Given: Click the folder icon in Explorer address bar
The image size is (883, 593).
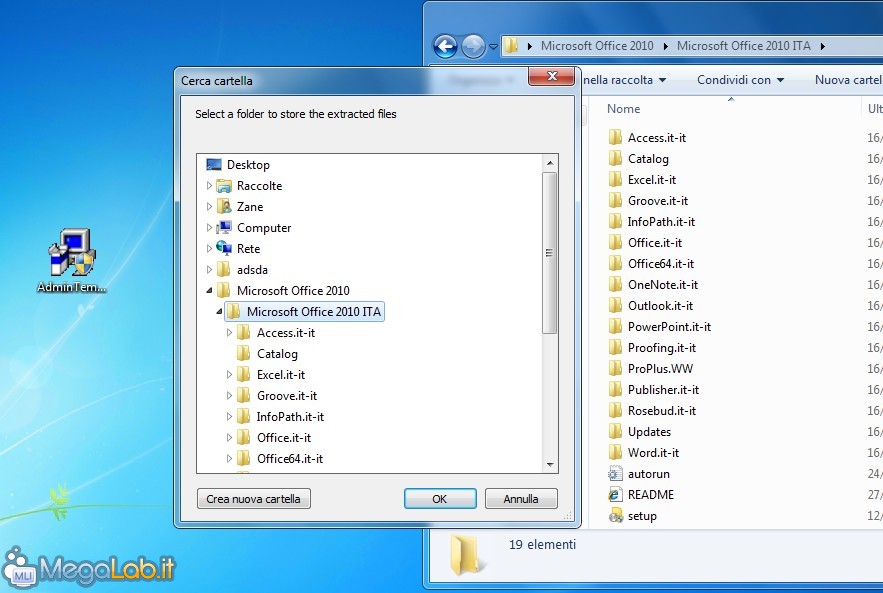Looking at the screenshot, I should click(511, 46).
